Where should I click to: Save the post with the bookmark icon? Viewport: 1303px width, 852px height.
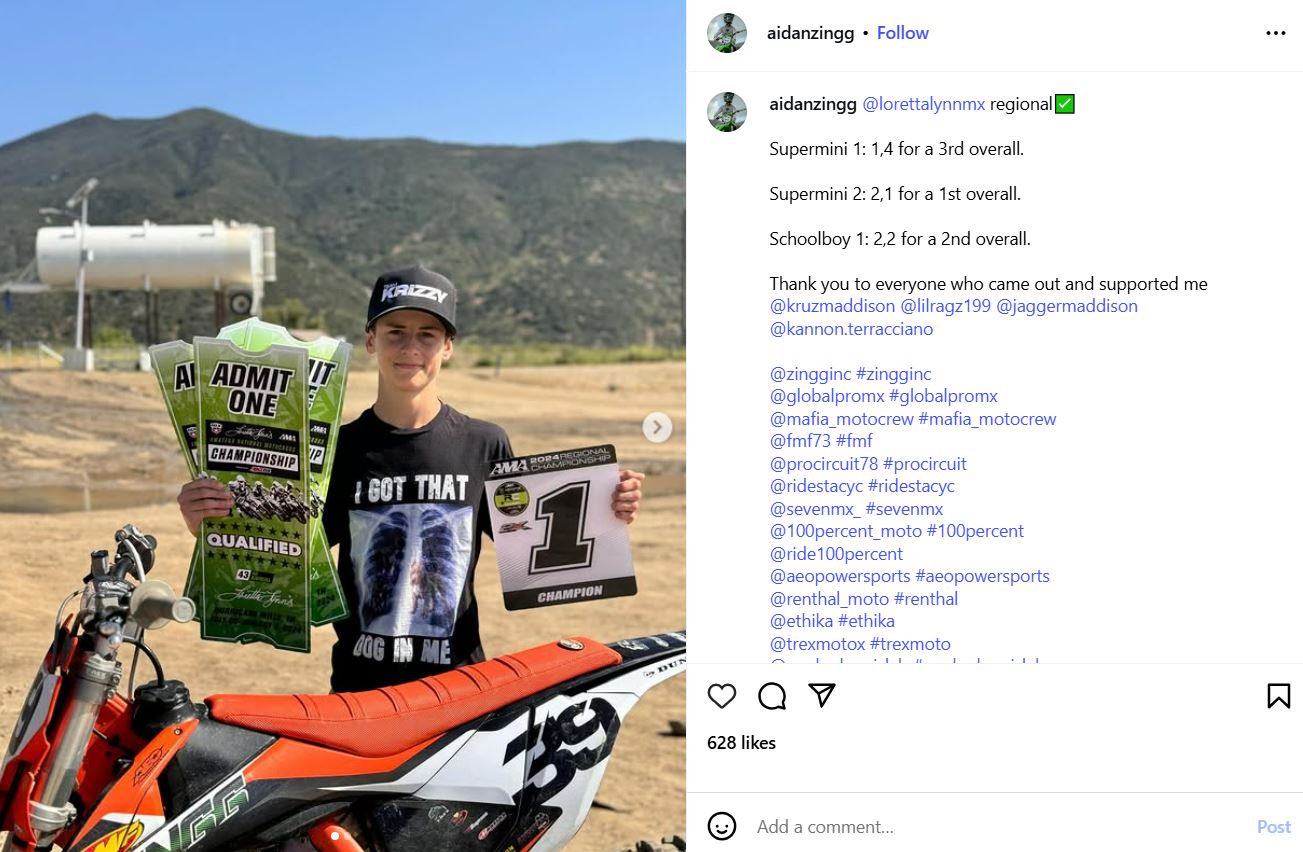[x=1278, y=696]
